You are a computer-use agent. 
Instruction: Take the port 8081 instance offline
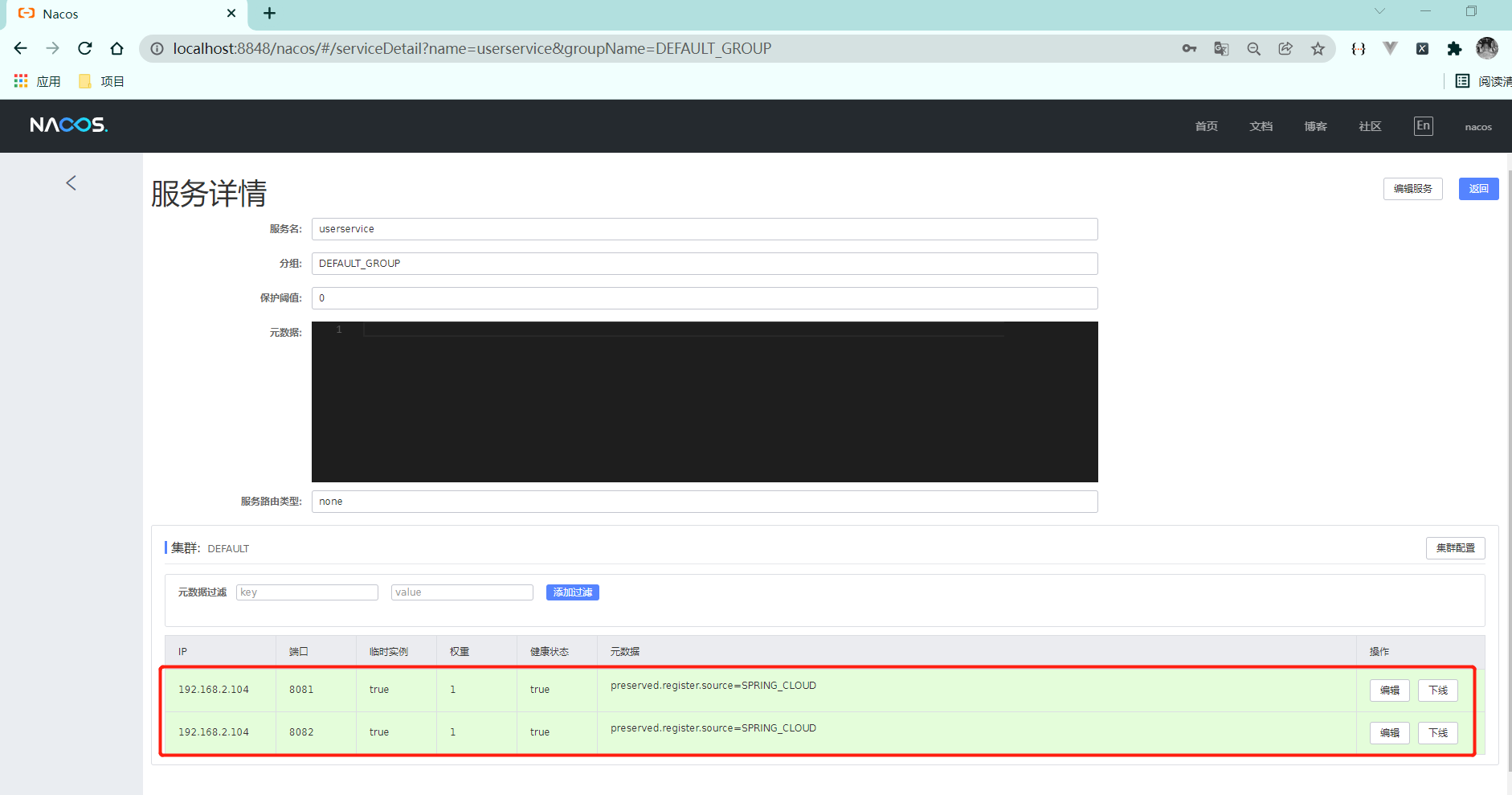coord(1438,691)
